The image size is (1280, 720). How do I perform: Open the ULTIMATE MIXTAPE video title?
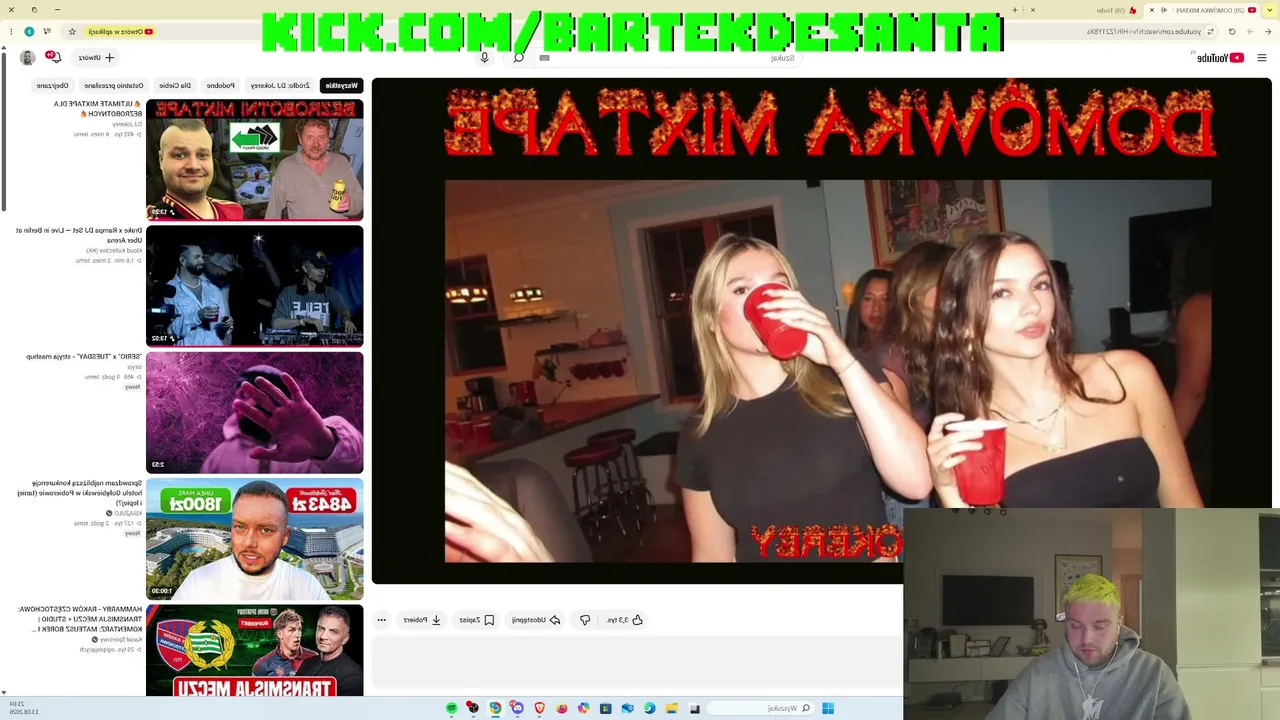coord(98,108)
